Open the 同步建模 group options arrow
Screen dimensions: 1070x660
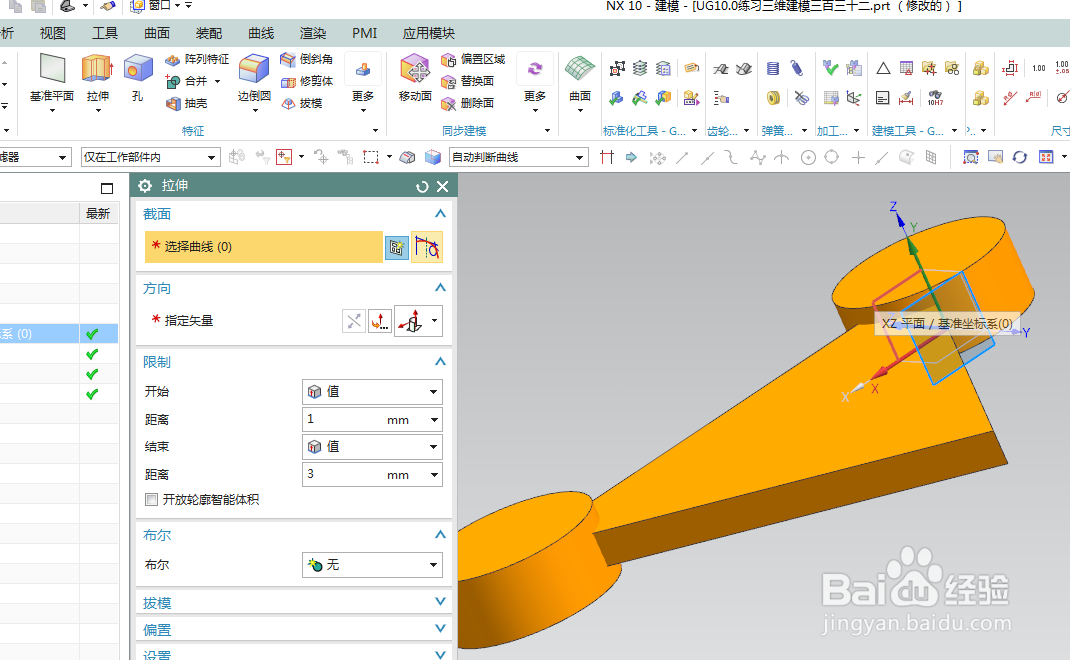click(x=547, y=130)
